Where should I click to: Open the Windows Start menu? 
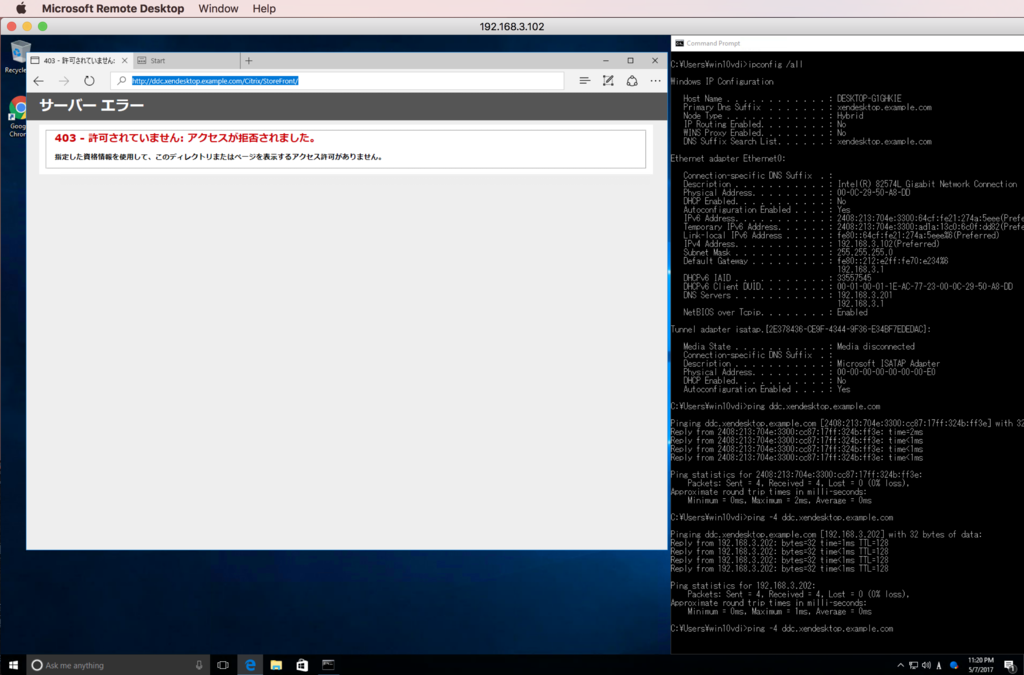click(x=13, y=665)
